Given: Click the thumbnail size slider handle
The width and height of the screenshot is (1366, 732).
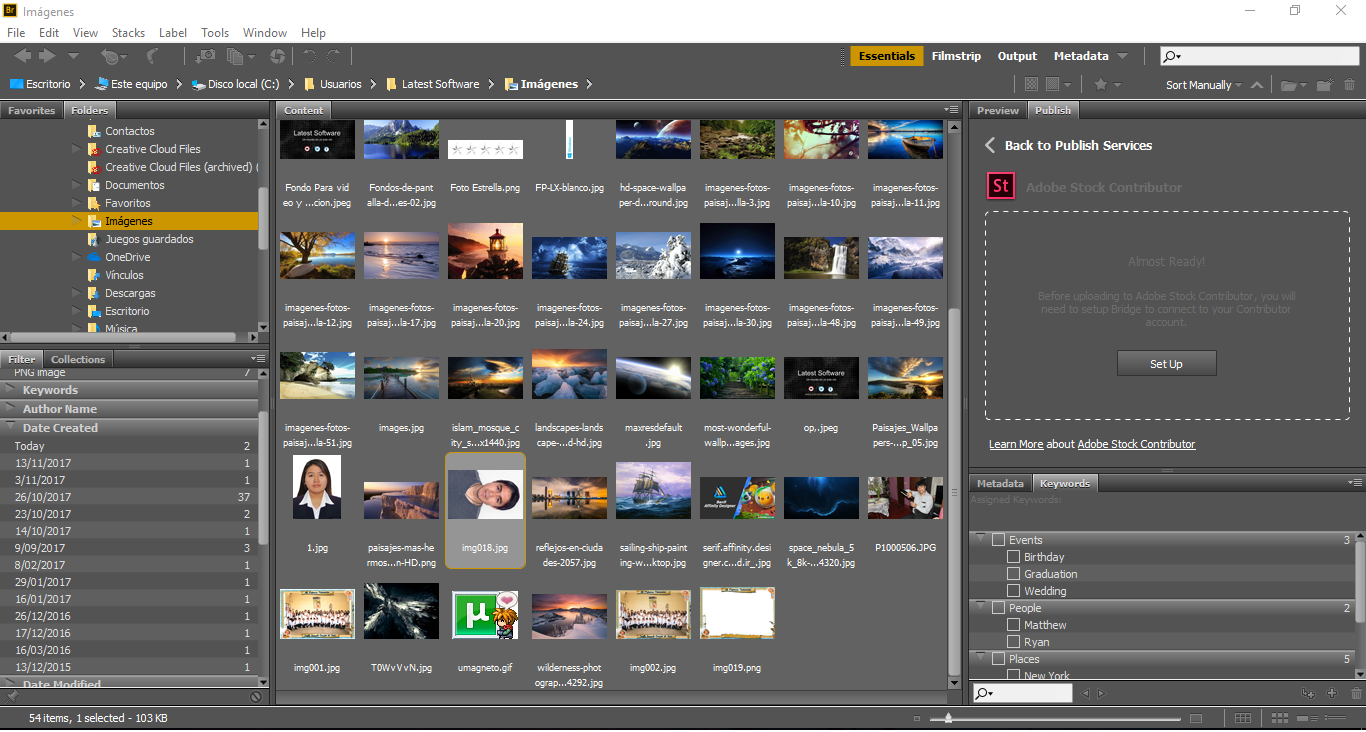Looking at the screenshot, I should 948,718.
